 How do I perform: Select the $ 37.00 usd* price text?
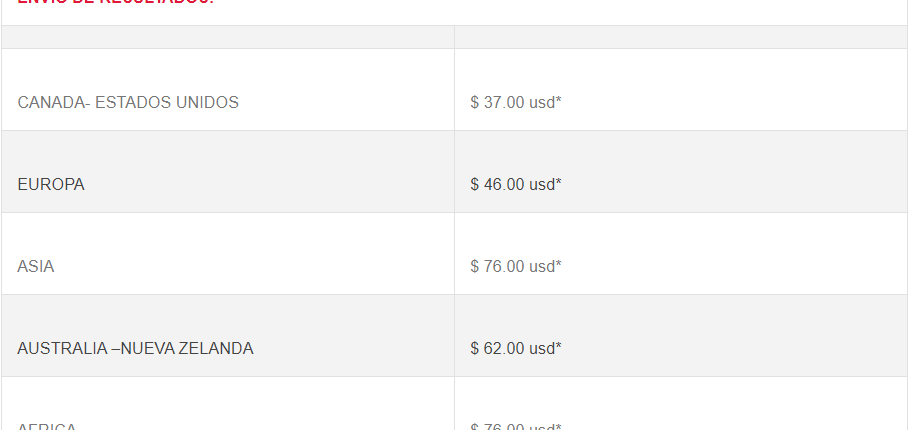point(516,102)
